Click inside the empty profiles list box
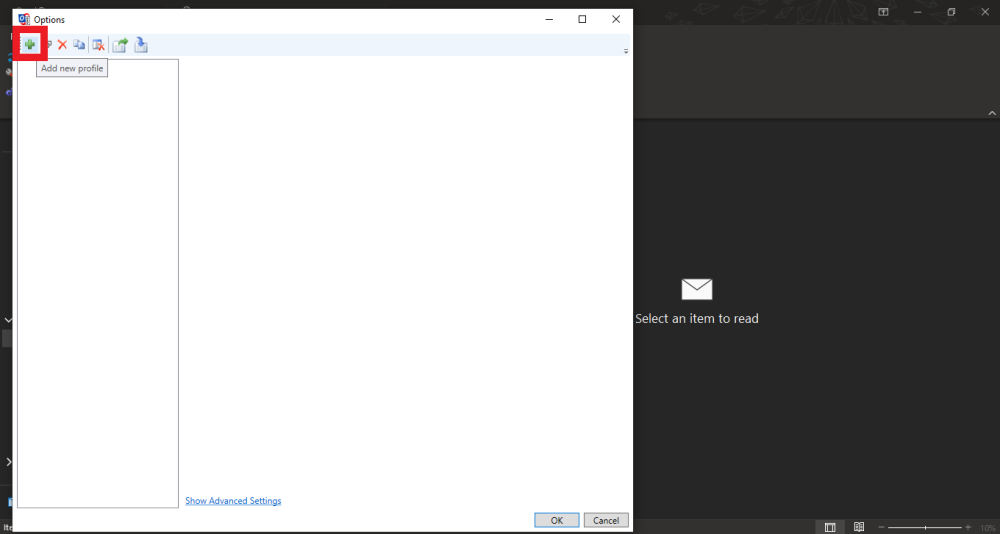Image resolution: width=1000 pixels, height=534 pixels. pos(98,280)
